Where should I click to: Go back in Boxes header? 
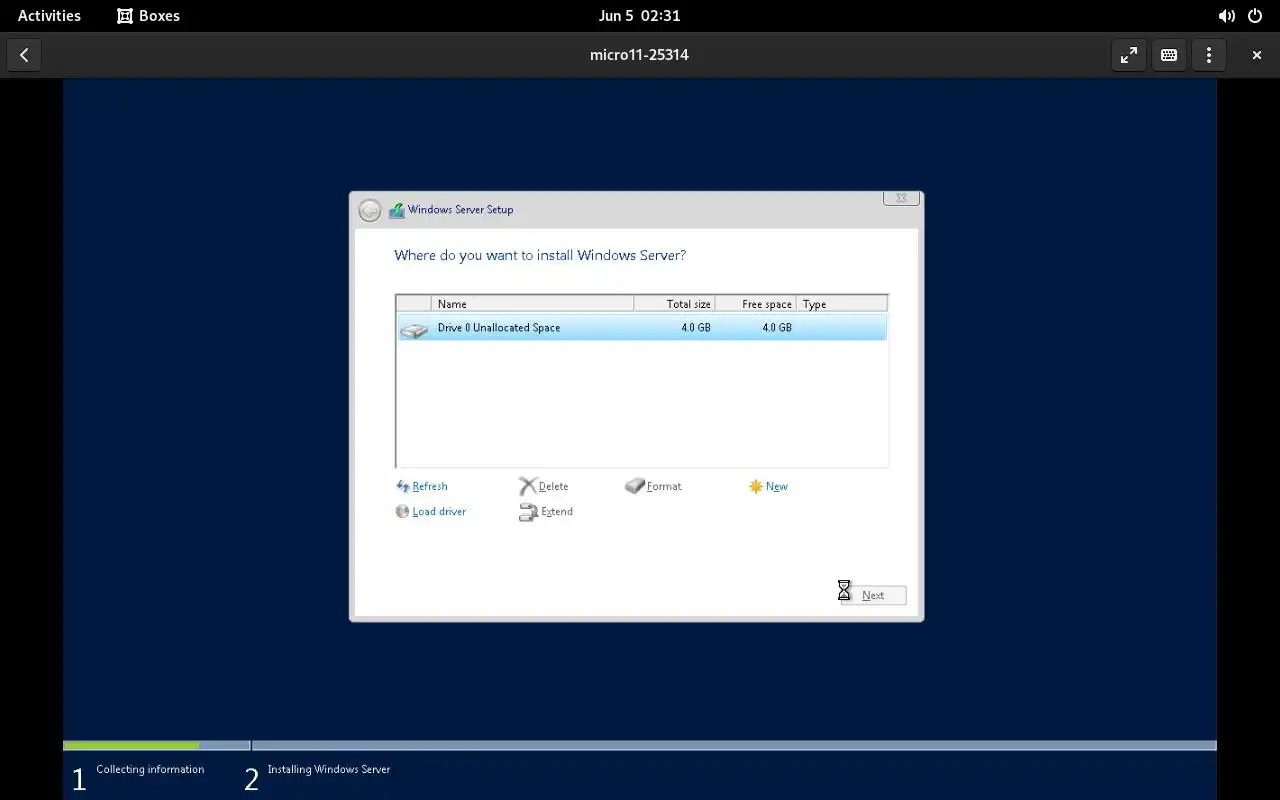24,55
